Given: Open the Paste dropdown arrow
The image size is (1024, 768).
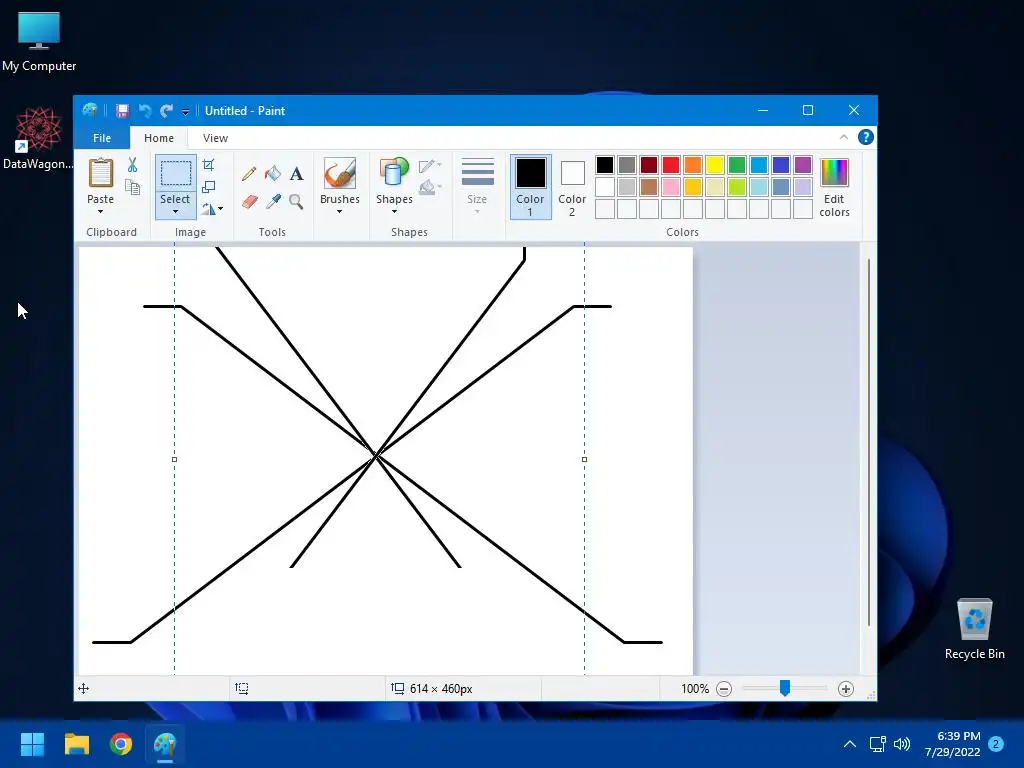Looking at the screenshot, I should coord(101,212).
